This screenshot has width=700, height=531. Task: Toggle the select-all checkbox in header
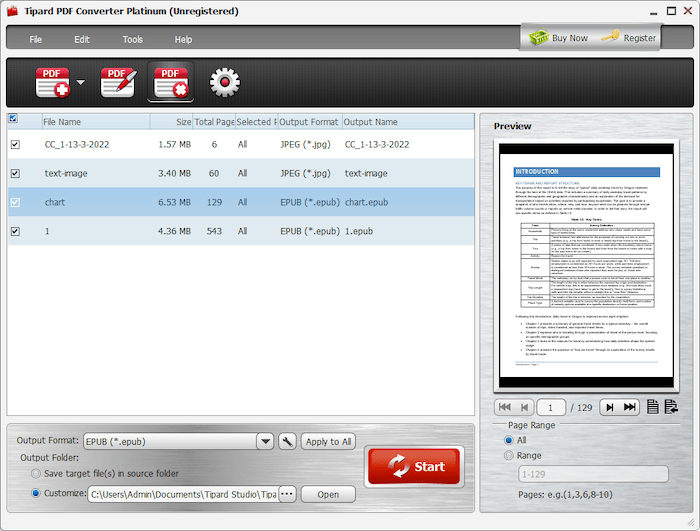pos(13,119)
